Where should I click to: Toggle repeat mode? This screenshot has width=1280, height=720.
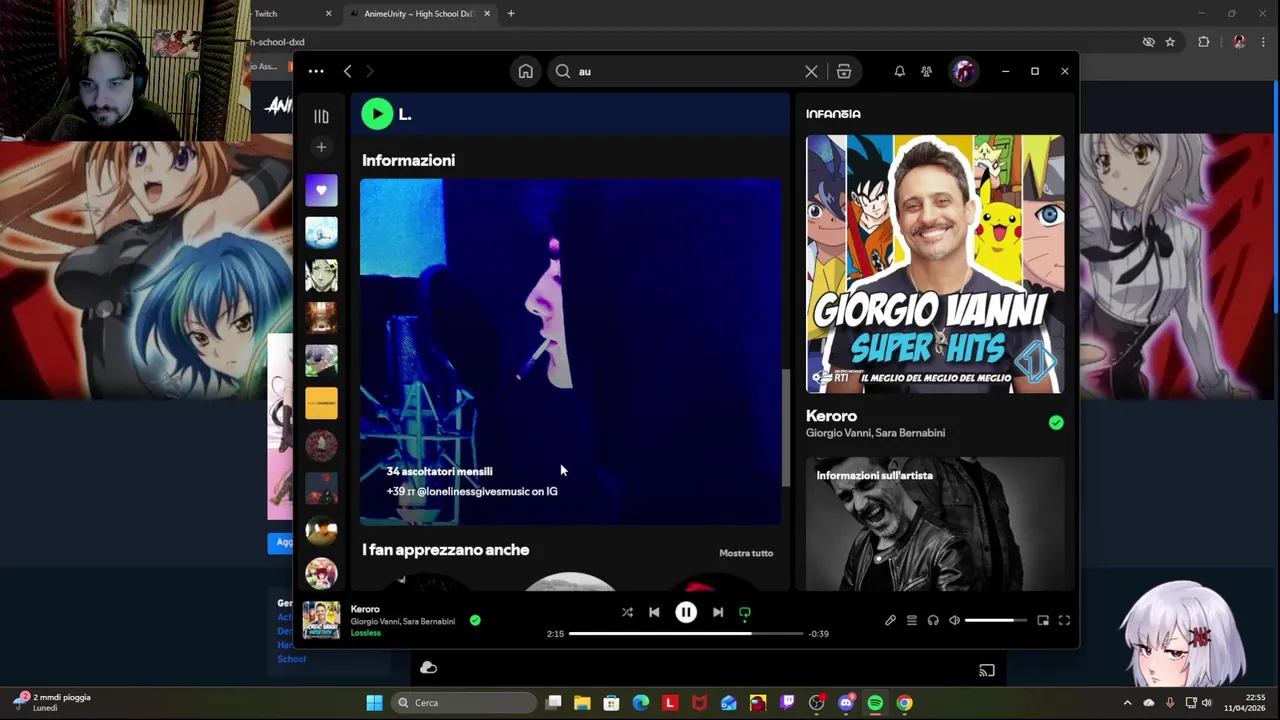tap(745, 612)
